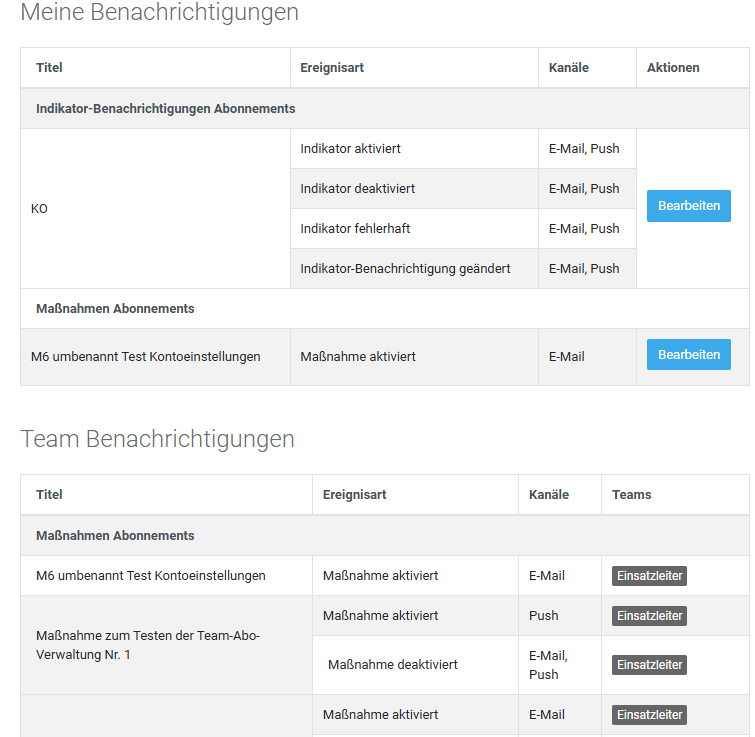Click Einsatzleiter badge in team M6 row
Viewport: 755px width, 737px height.
pos(649,576)
